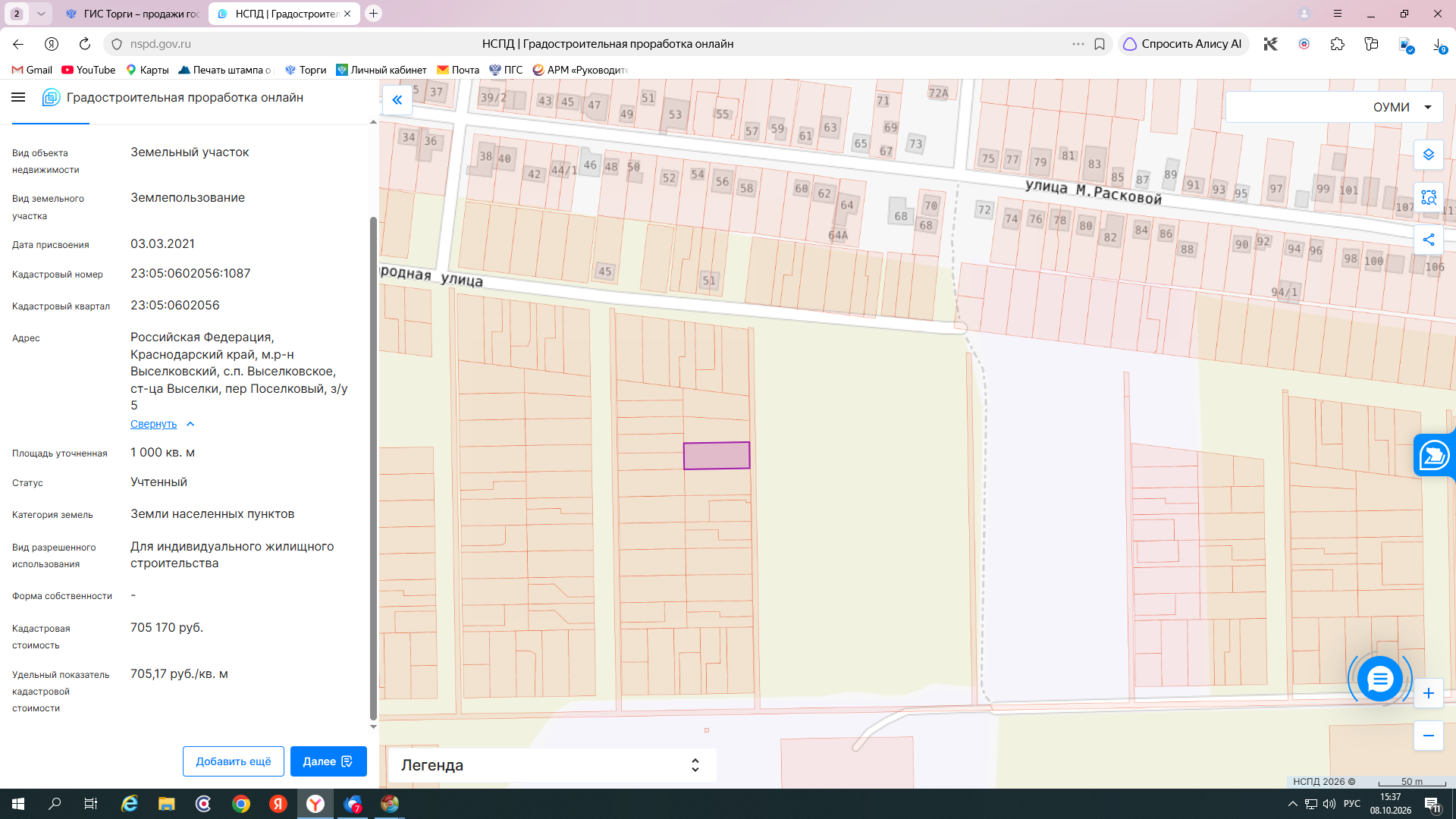The width and height of the screenshot is (1456, 819).
Task: Zoom in the map with plus button
Action: (1429, 693)
